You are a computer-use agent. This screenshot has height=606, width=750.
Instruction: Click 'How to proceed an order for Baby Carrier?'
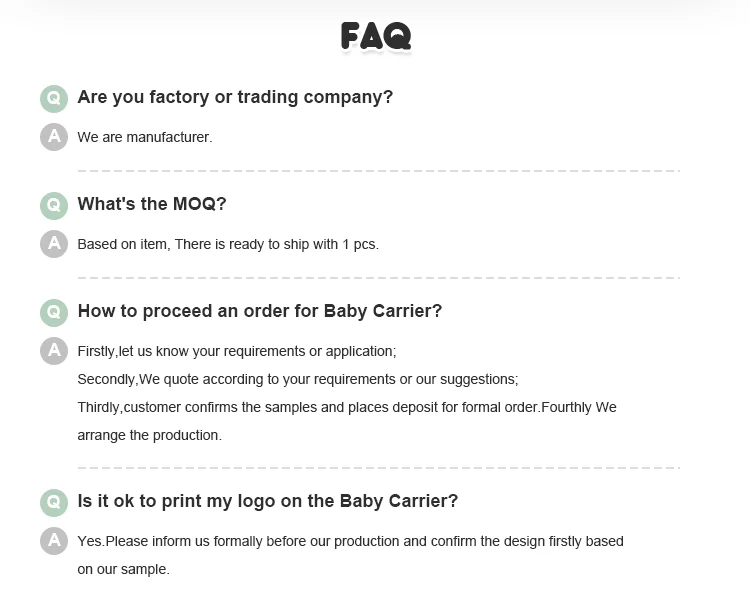pyautogui.click(x=260, y=311)
